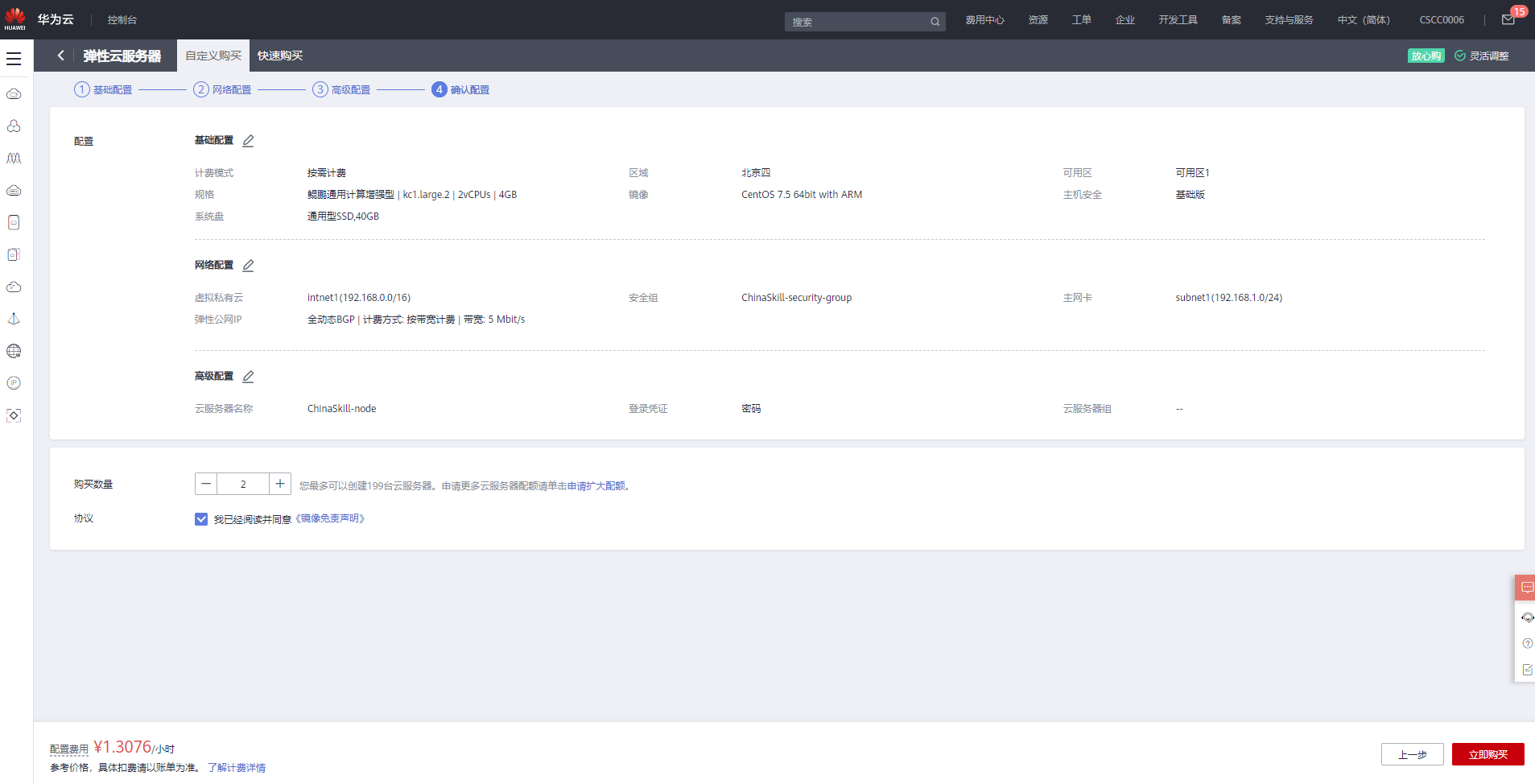Open the CSCC0006 account dropdown
Screen dimensions: 1535x784
click(x=1442, y=20)
